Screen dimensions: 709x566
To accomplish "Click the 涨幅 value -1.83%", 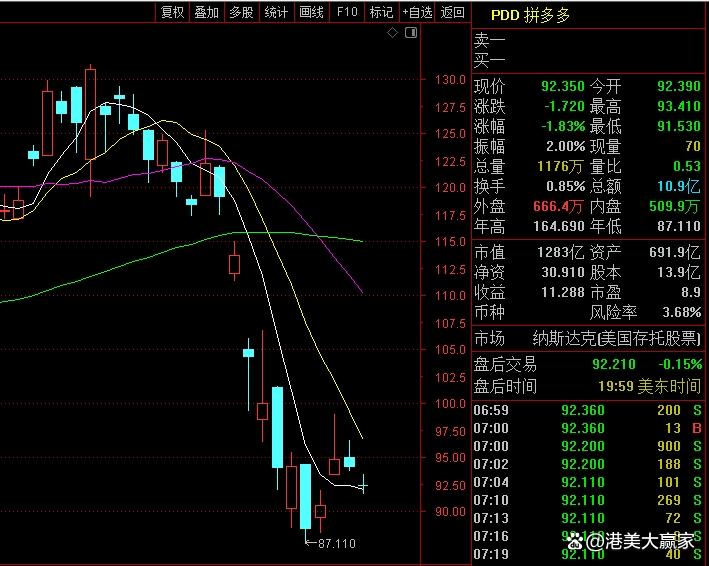I will tap(563, 126).
